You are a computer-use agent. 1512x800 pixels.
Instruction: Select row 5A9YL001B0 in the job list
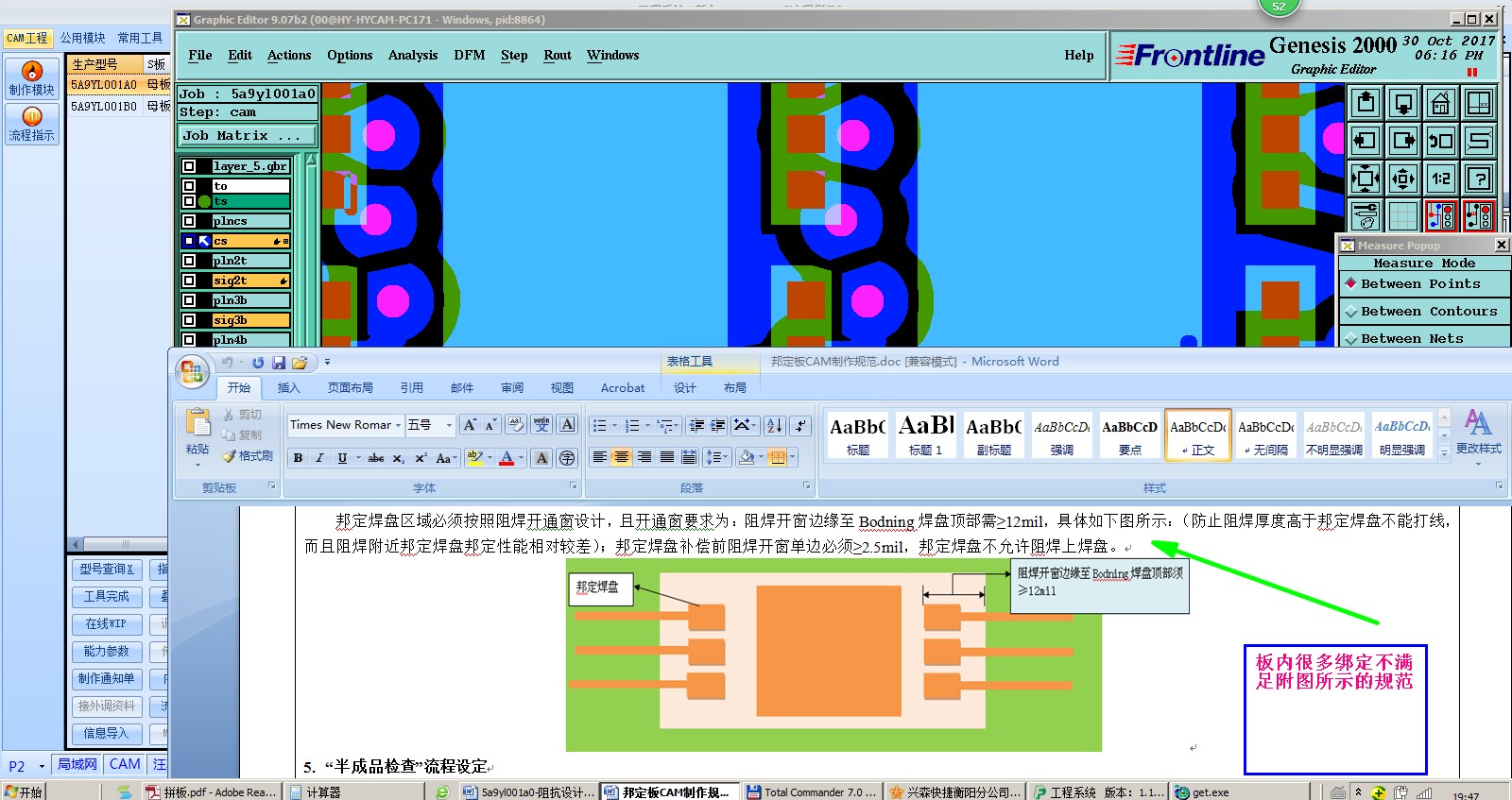point(120,107)
